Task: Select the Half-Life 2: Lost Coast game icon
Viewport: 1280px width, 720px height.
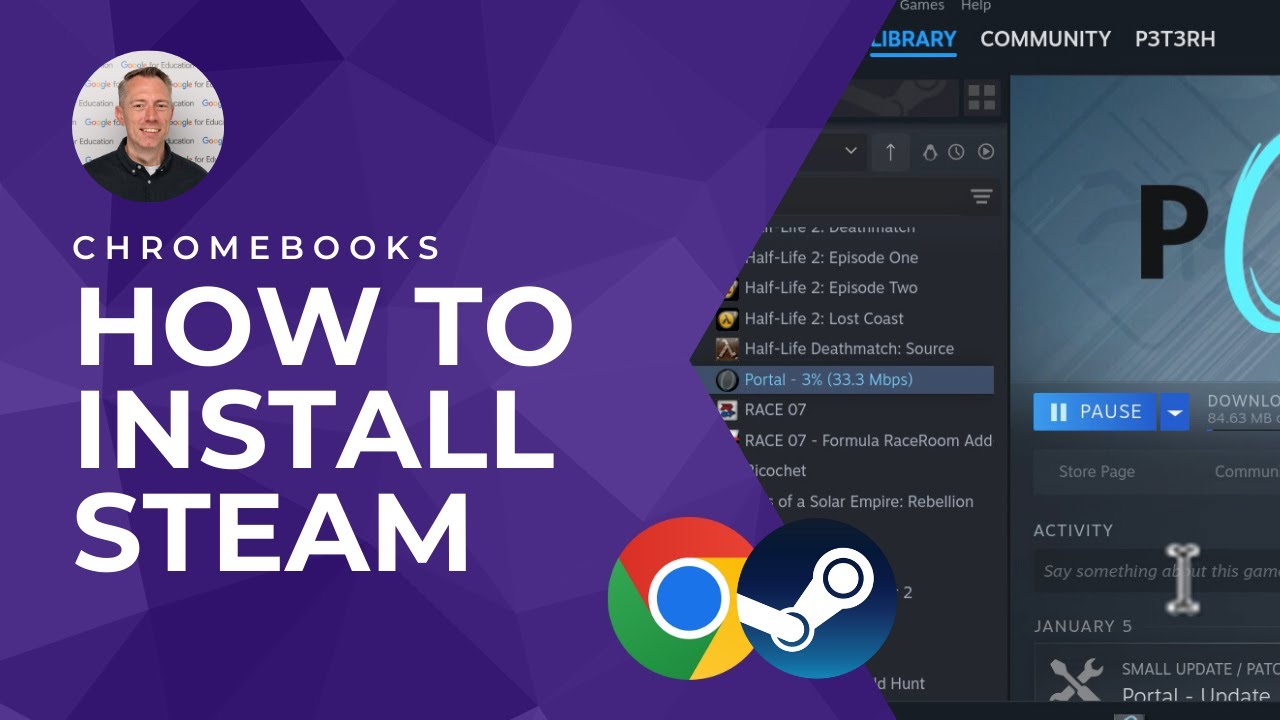Action: tap(725, 318)
